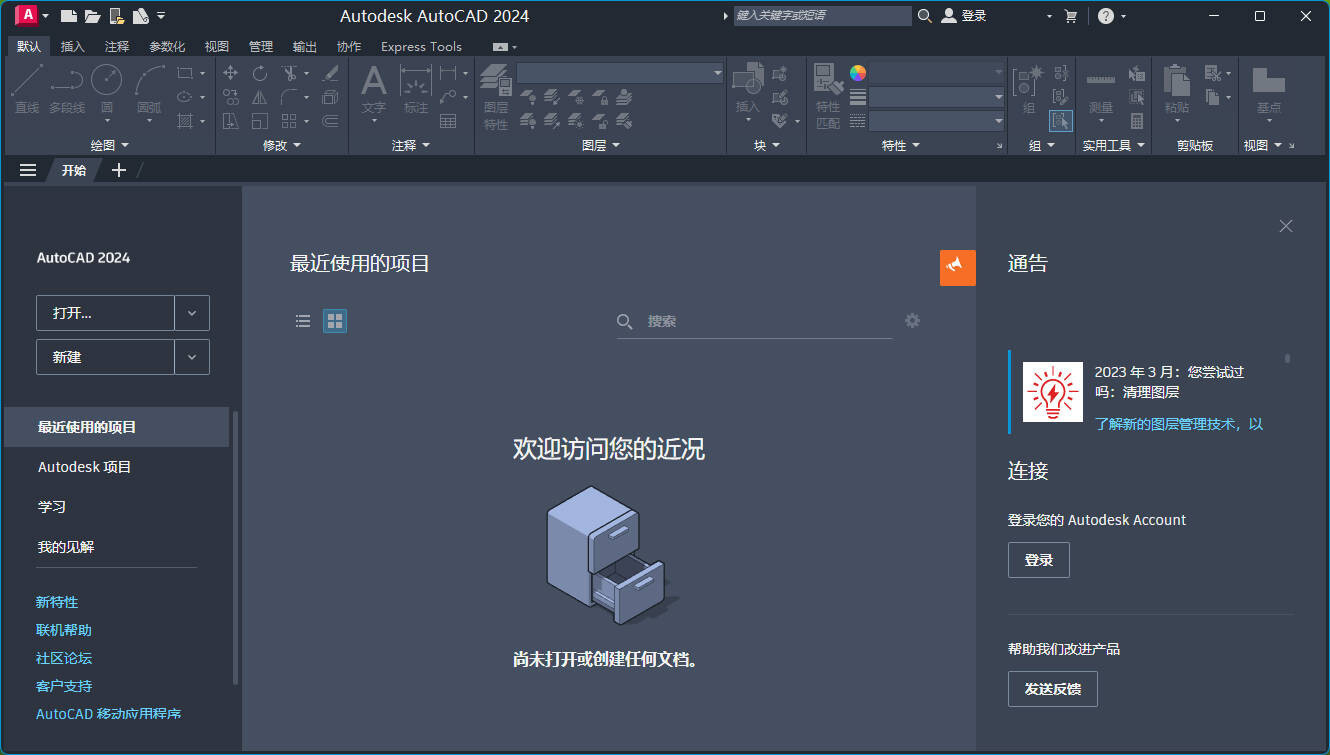This screenshot has width=1330, height=755.
Task: Select the Line (直线) tool
Action: (x=27, y=88)
